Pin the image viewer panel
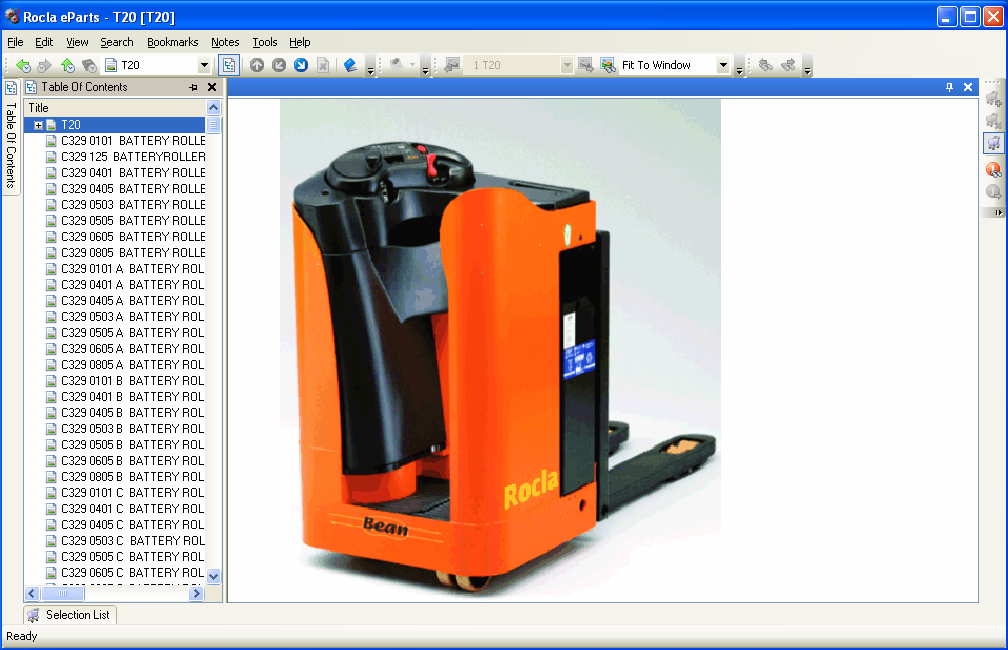Screen dimensions: 1008x650 [x=950, y=87]
